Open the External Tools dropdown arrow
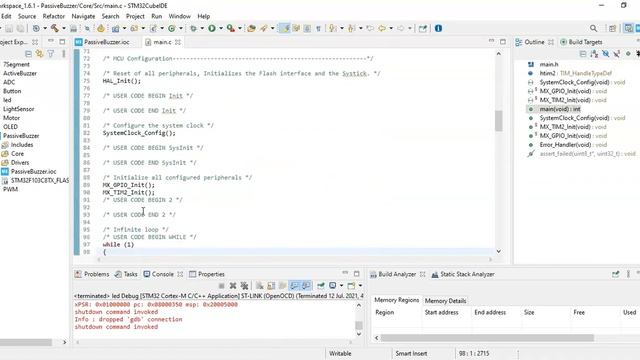This screenshot has width=640, height=360. 240,28
